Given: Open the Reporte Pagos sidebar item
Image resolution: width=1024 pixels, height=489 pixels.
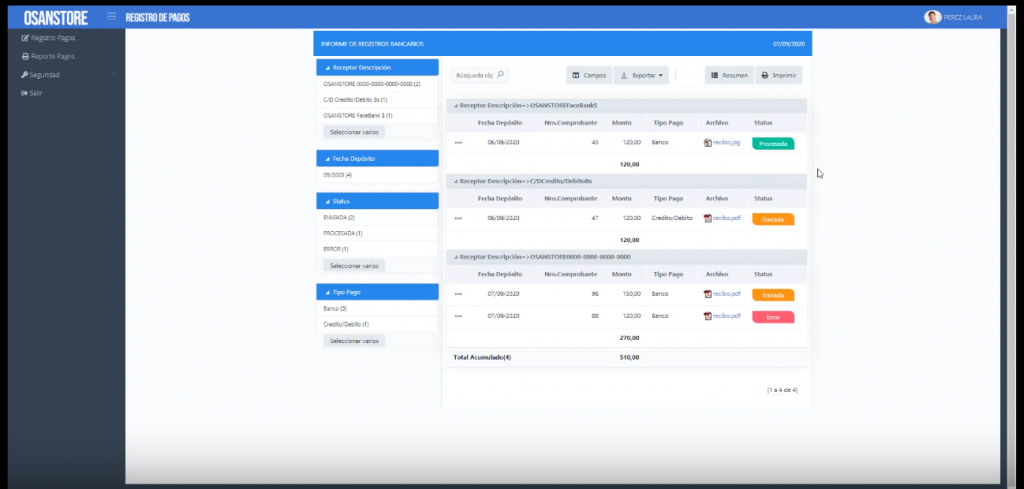Looking at the screenshot, I should pyautogui.click(x=53, y=56).
